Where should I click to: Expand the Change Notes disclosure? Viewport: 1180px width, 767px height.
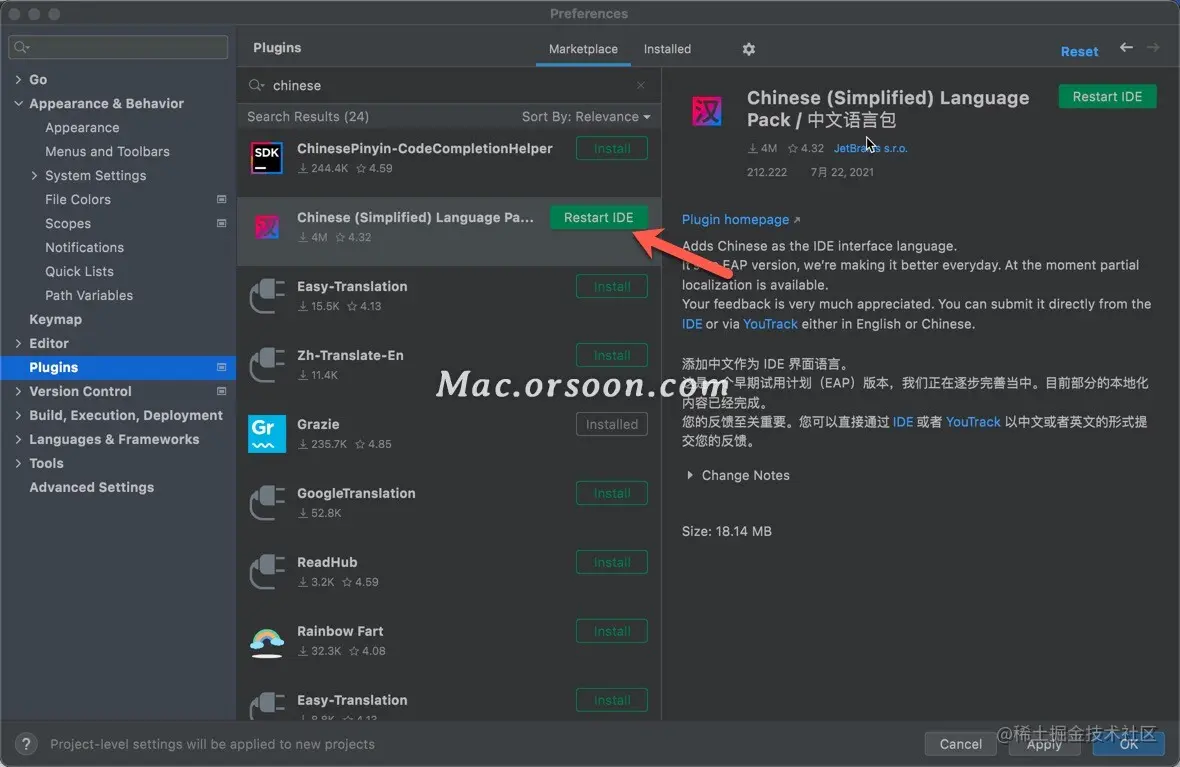(x=689, y=475)
